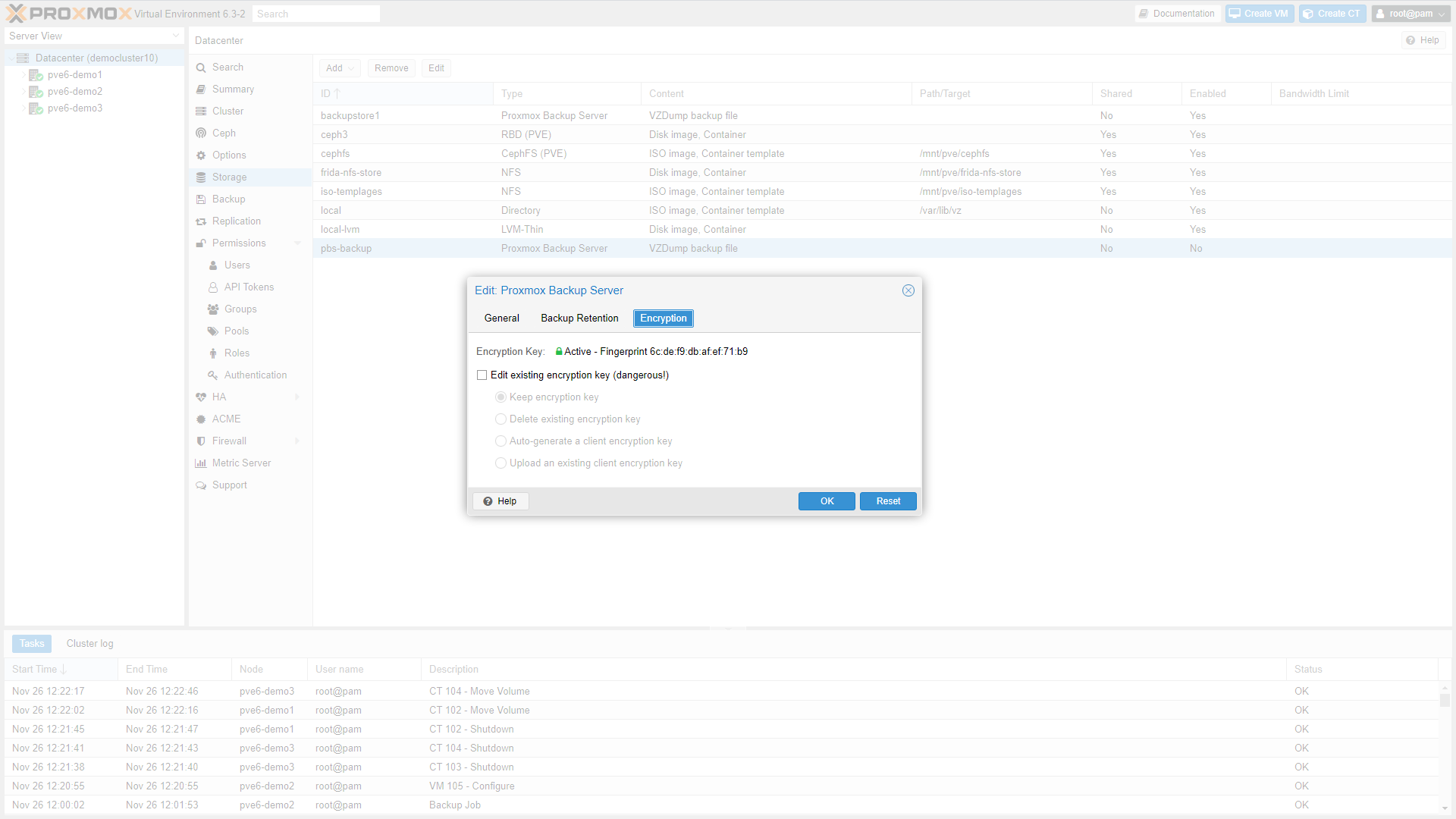Click the Replication arrows icon
1456x819 pixels.
coord(201,221)
